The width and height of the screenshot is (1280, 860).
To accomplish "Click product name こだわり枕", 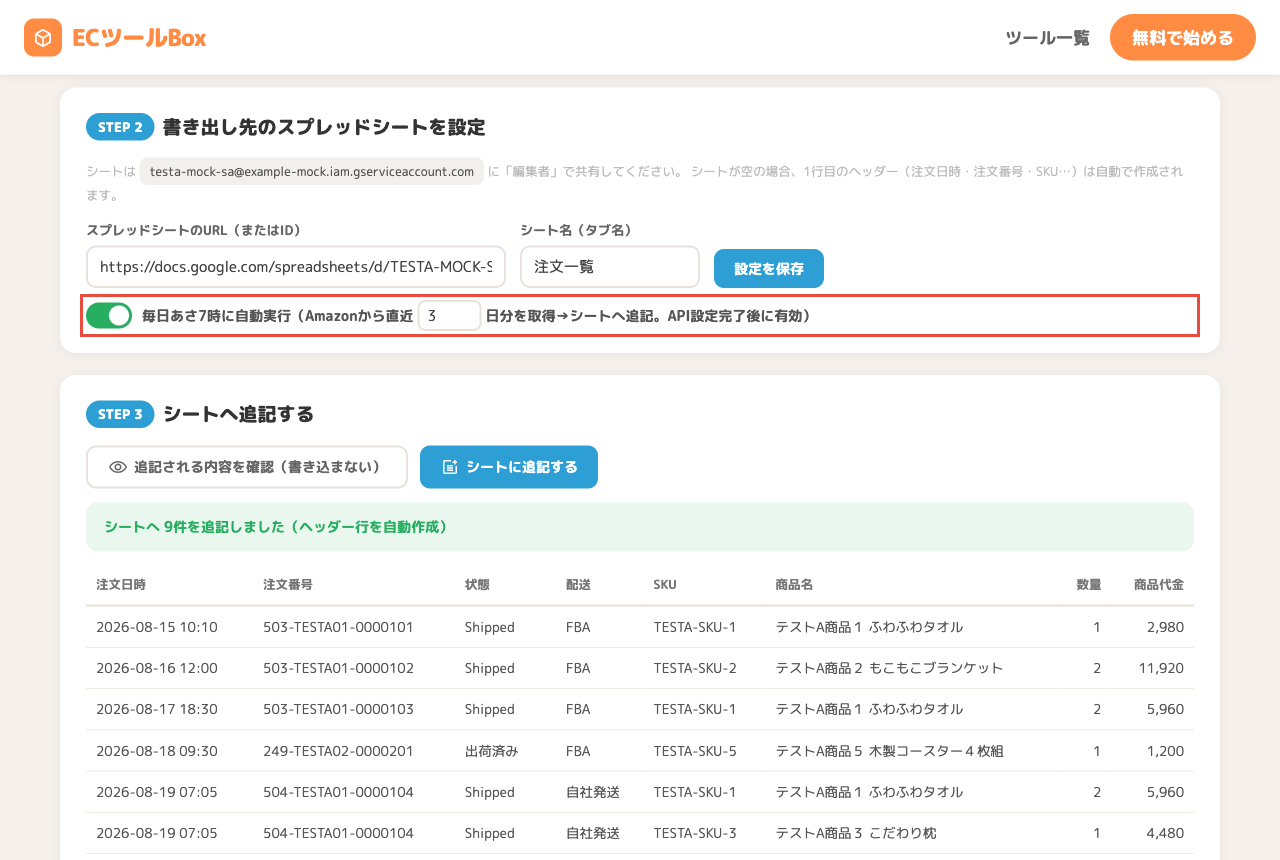I will coord(903,833).
